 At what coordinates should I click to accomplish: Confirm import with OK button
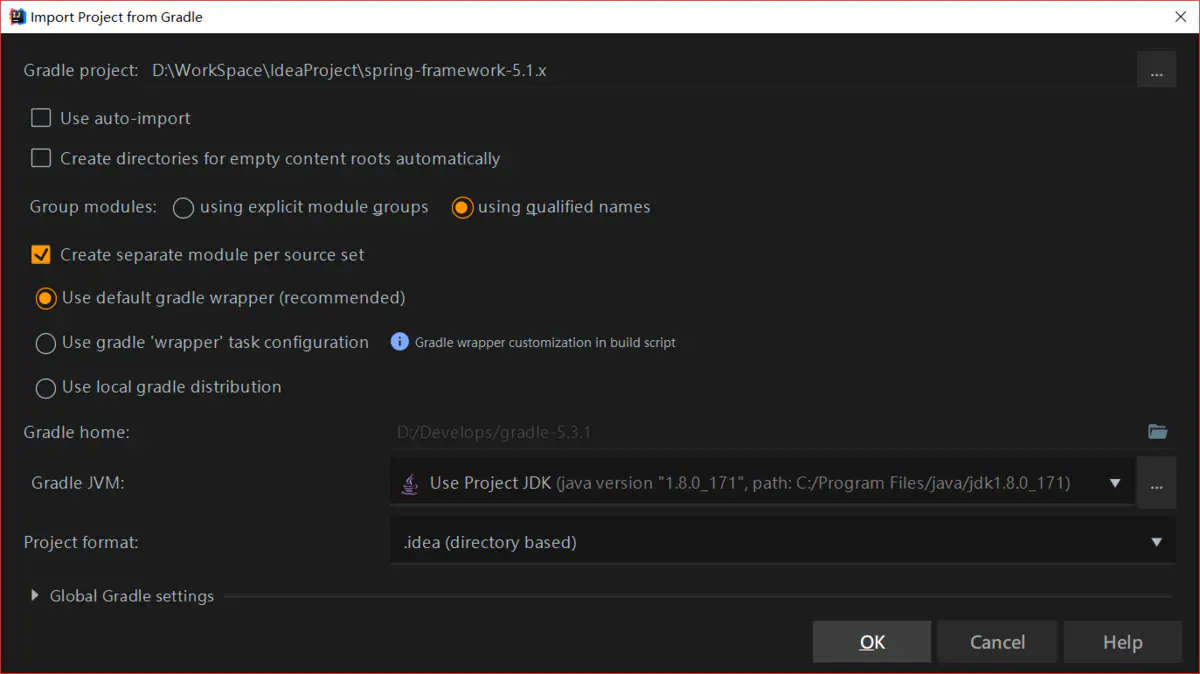click(872, 642)
